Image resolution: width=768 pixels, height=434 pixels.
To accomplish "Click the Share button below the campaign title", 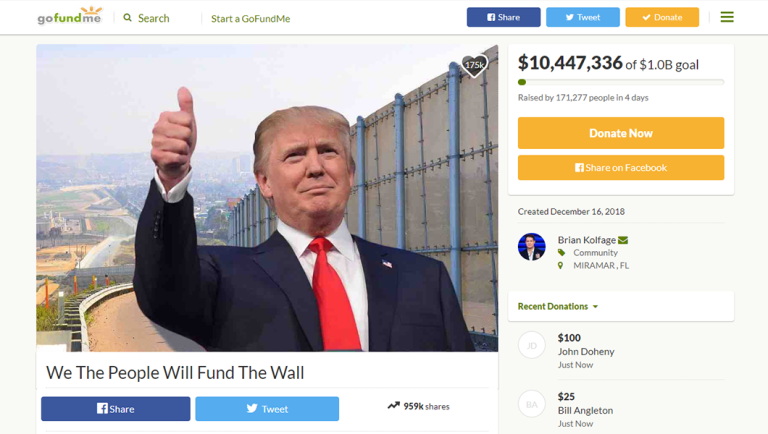I will point(116,409).
